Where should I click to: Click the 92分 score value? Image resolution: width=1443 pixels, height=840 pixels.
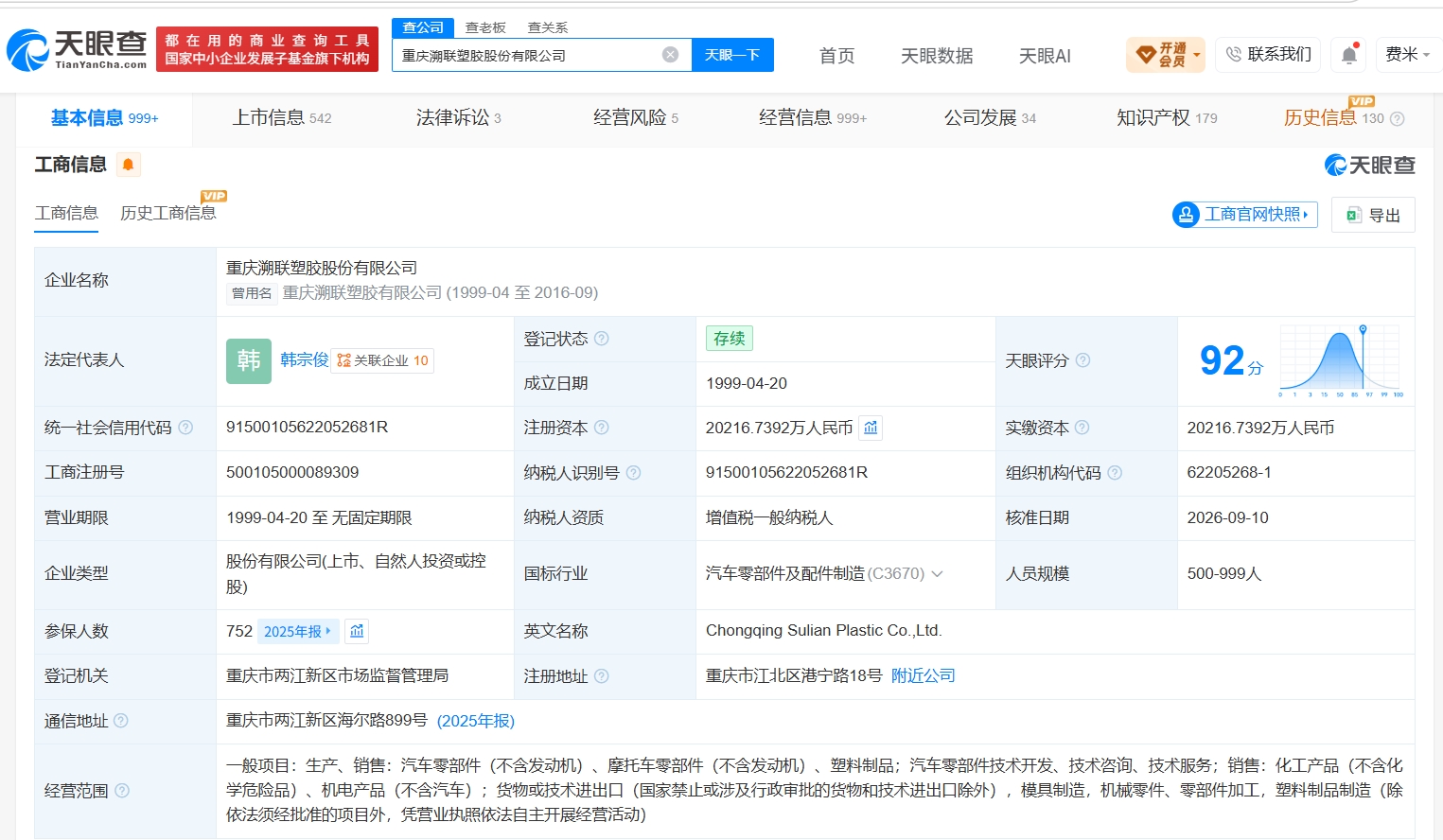(x=1231, y=360)
